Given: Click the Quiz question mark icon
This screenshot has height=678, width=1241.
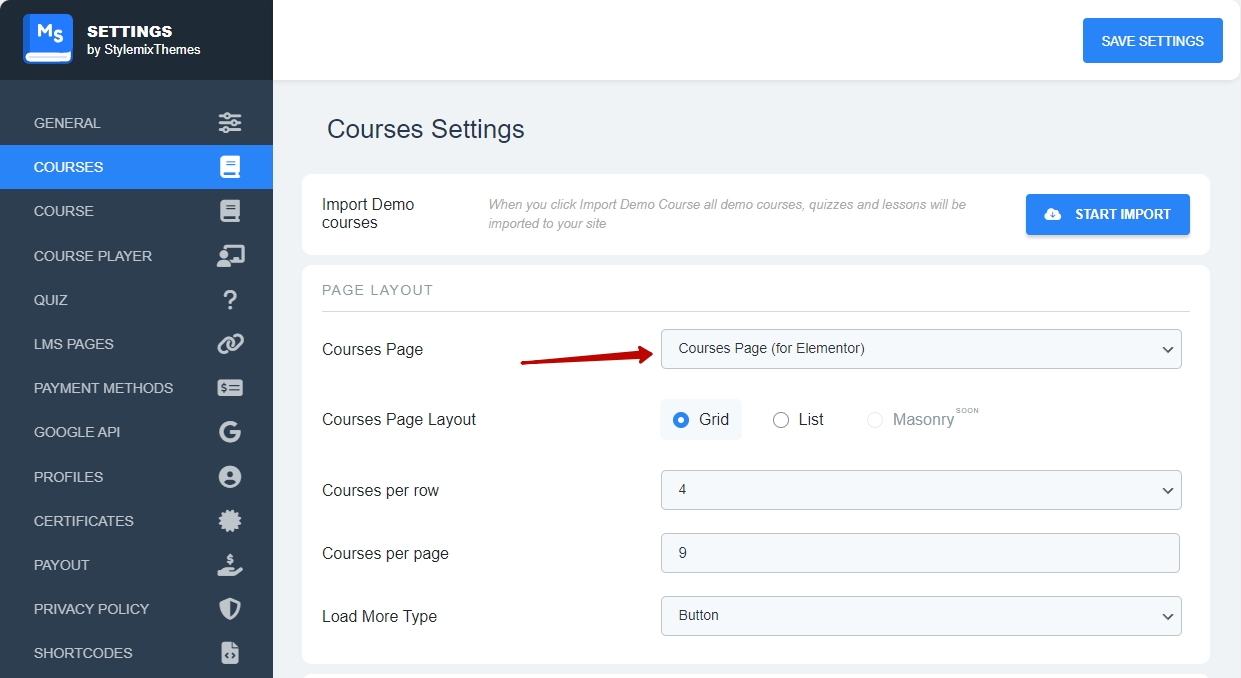Looking at the screenshot, I should tap(230, 300).
